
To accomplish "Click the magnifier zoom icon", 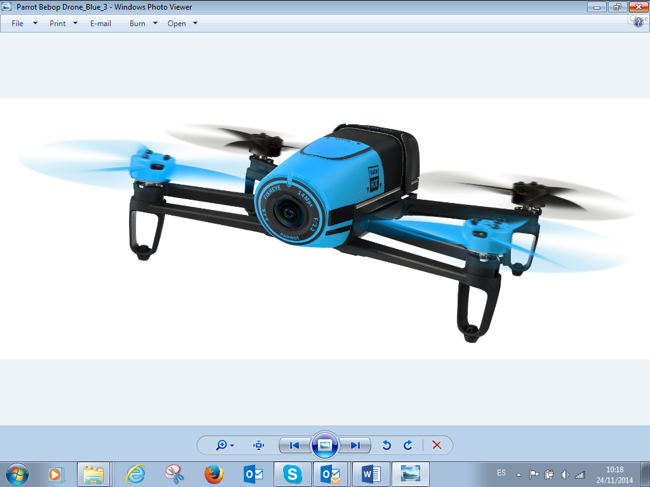I will (x=221, y=445).
